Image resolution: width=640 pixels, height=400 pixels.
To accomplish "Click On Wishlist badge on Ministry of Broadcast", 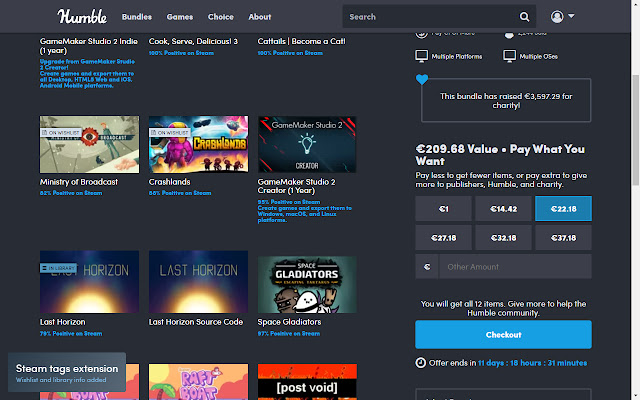I will click(61, 133).
